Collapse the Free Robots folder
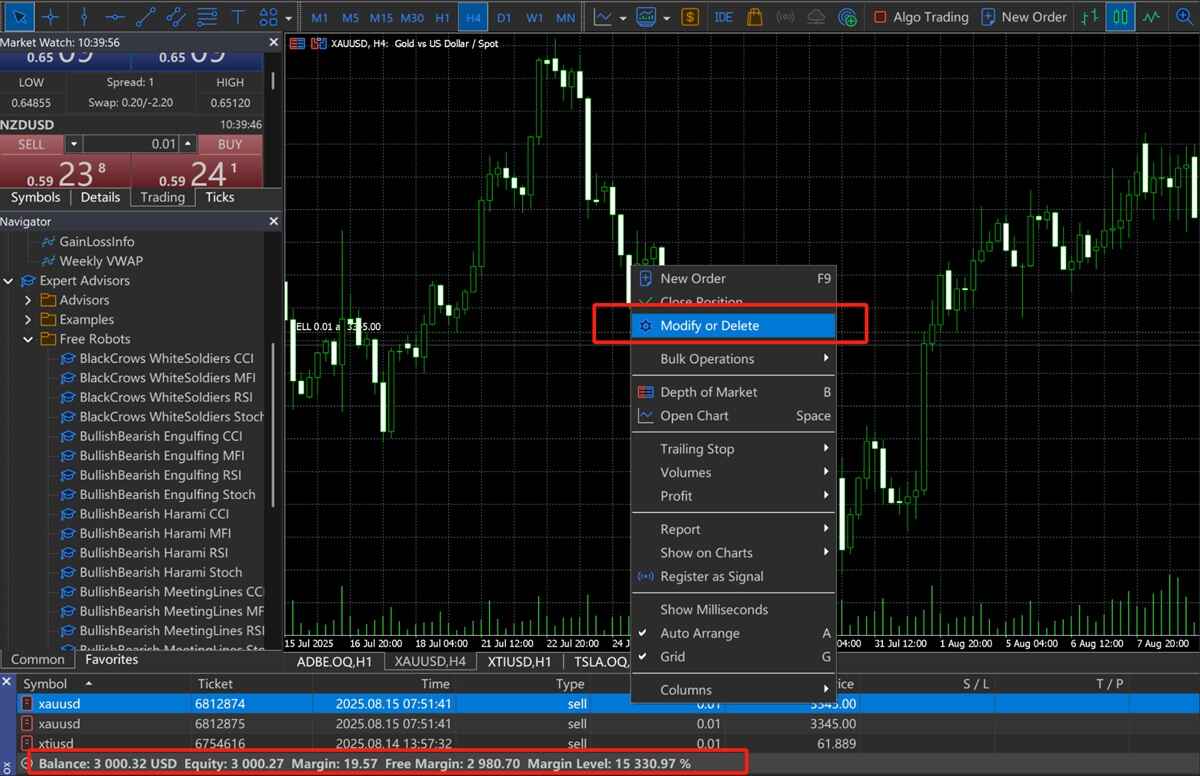The width and height of the screenshot is (1200, 776). (x=28, y=339)
